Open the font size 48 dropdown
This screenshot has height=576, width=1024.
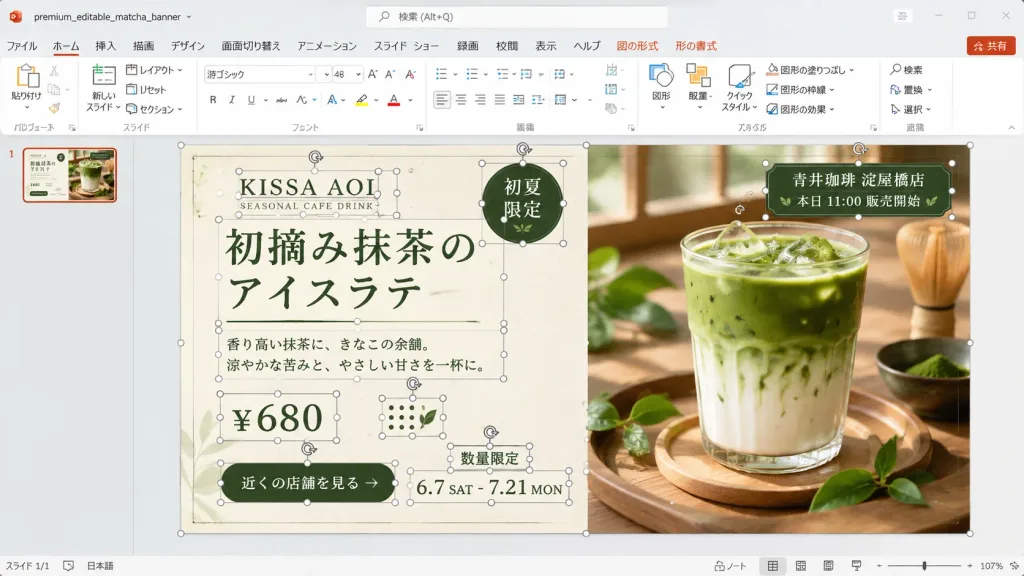point(359,74)
